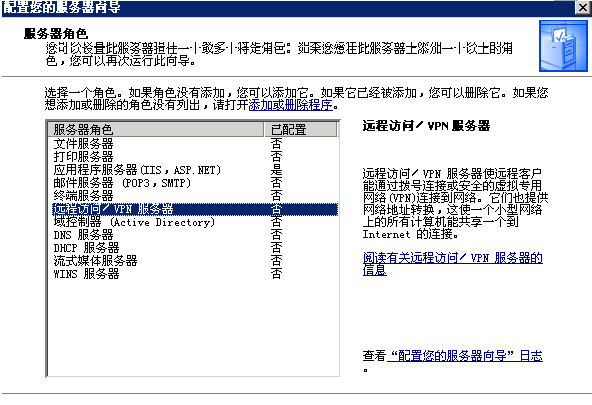Click the 是 status of 应用程序服务器
Viewport: 592px width, 405px height.
click(x=276, y=170)
